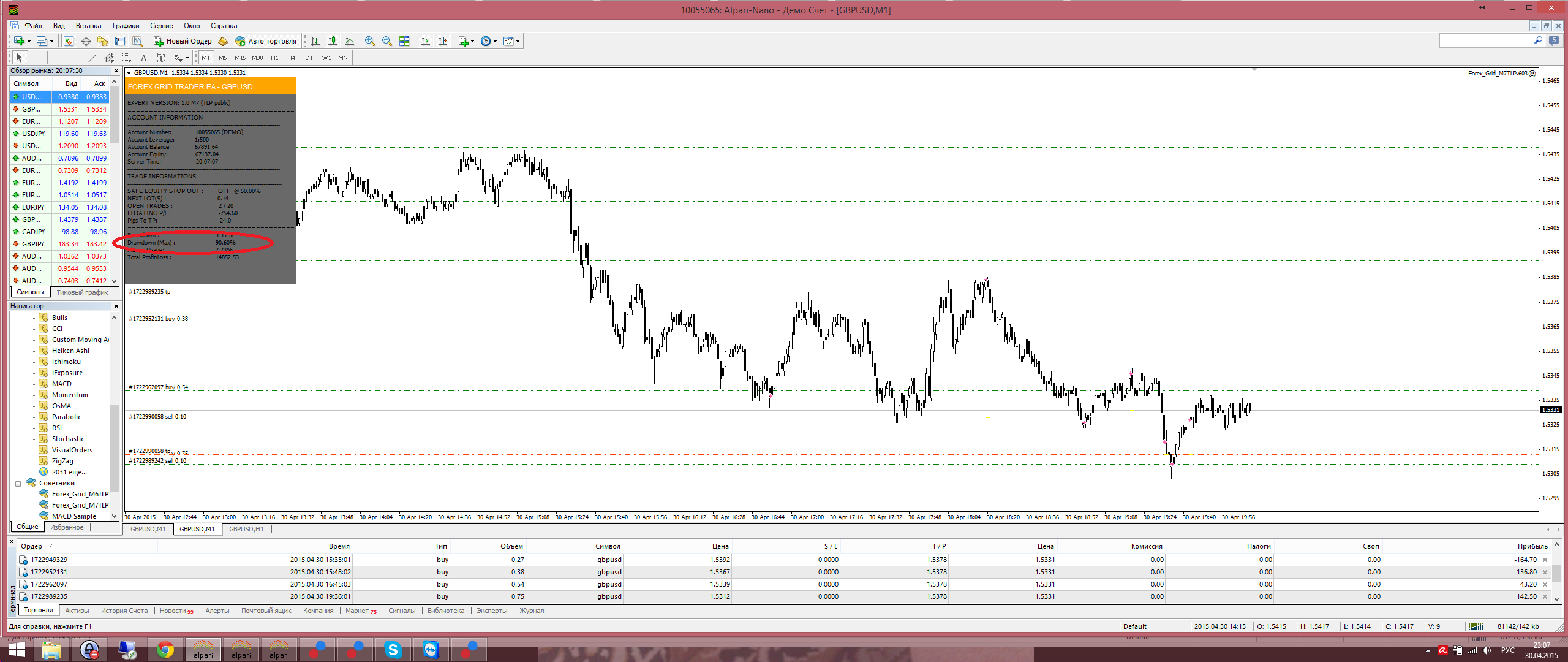The height and width of the screenshot is (662, 1568).
Task: Switch to Избранное navigator tab
Action: click(67, 527)
